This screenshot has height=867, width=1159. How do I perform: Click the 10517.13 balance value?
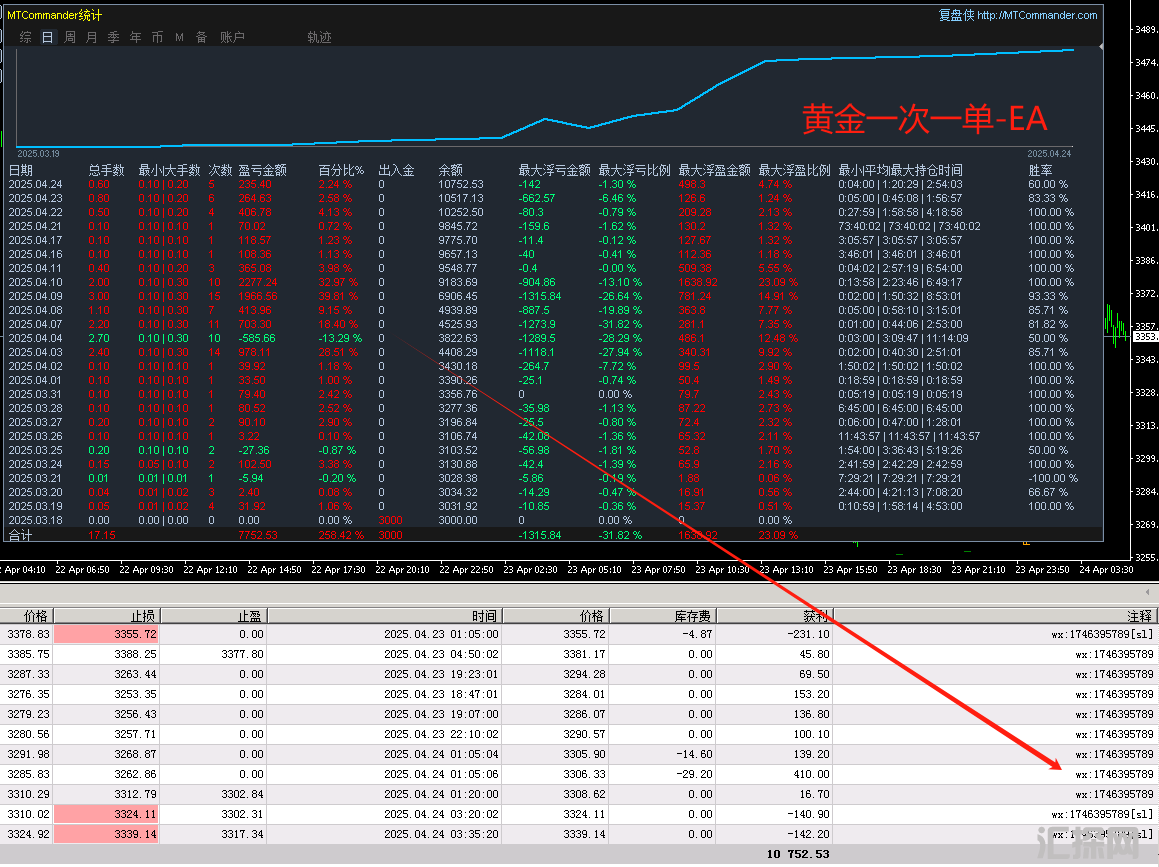tap(461, 198)
